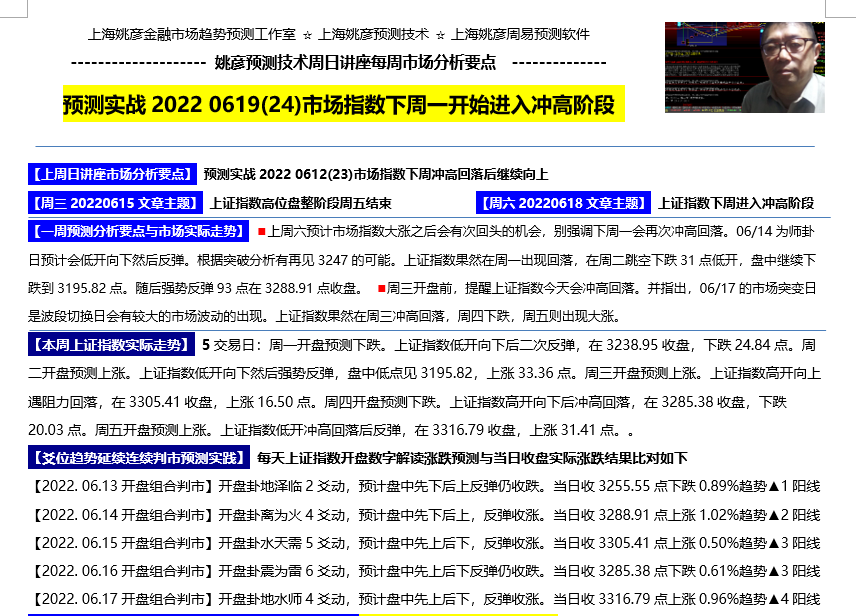Click the text '当日收 3255.55 点下跌 0.89%'

(646, 486)
